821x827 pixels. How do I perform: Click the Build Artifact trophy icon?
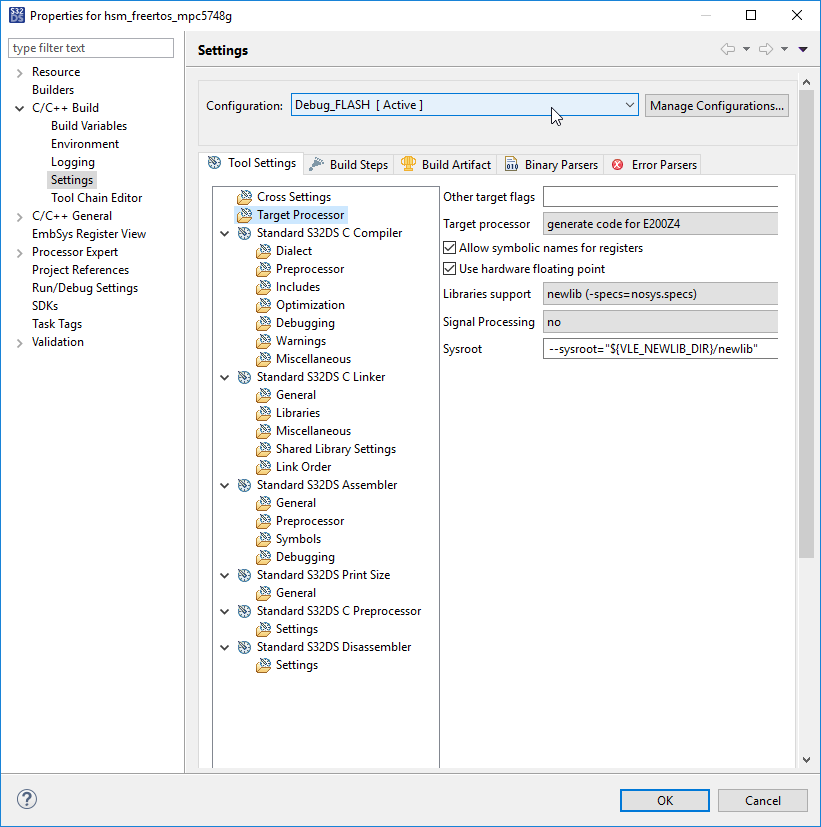[x=408, y=164]
